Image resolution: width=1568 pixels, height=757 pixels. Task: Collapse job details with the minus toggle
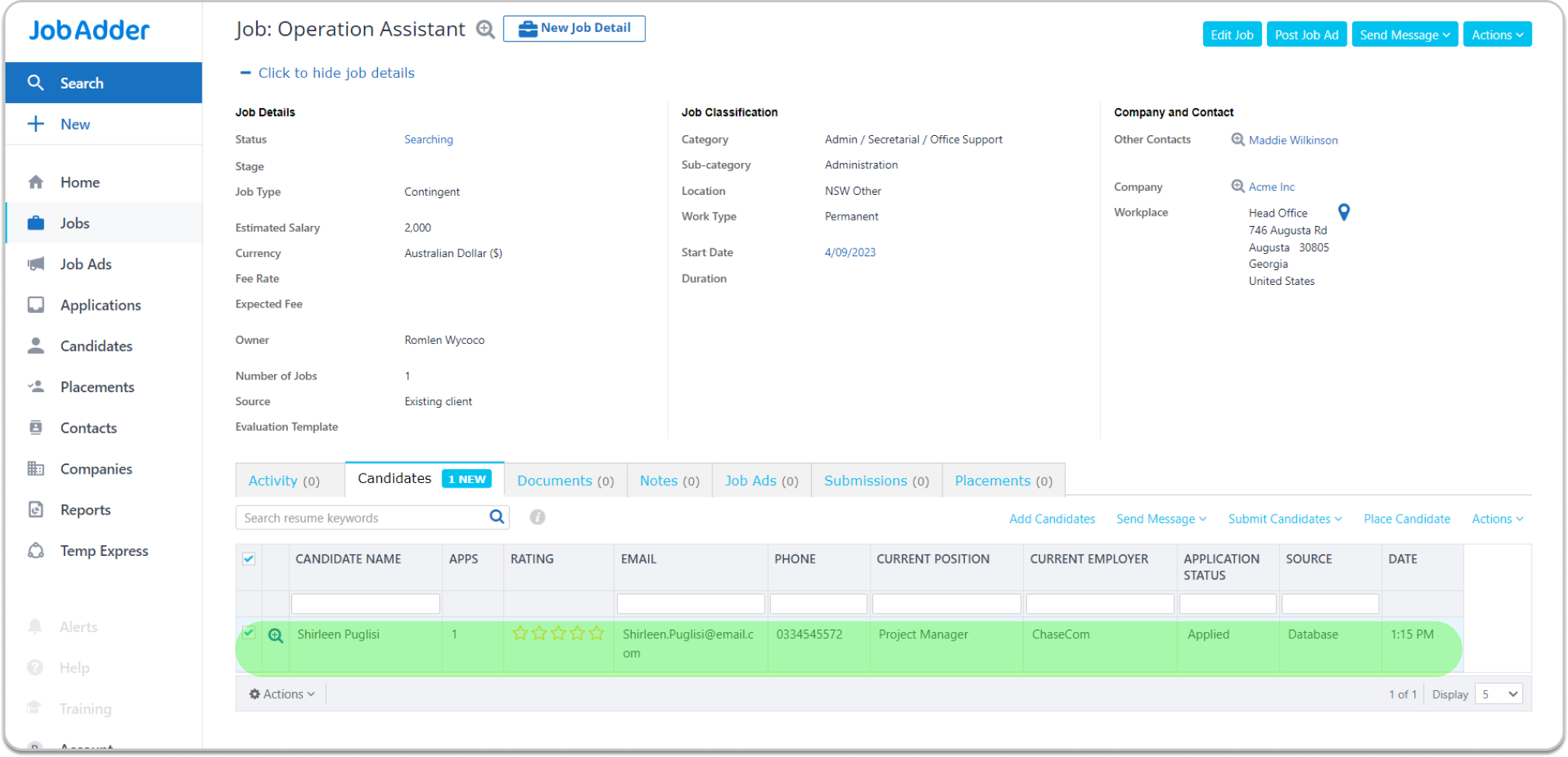pos(245,72)
